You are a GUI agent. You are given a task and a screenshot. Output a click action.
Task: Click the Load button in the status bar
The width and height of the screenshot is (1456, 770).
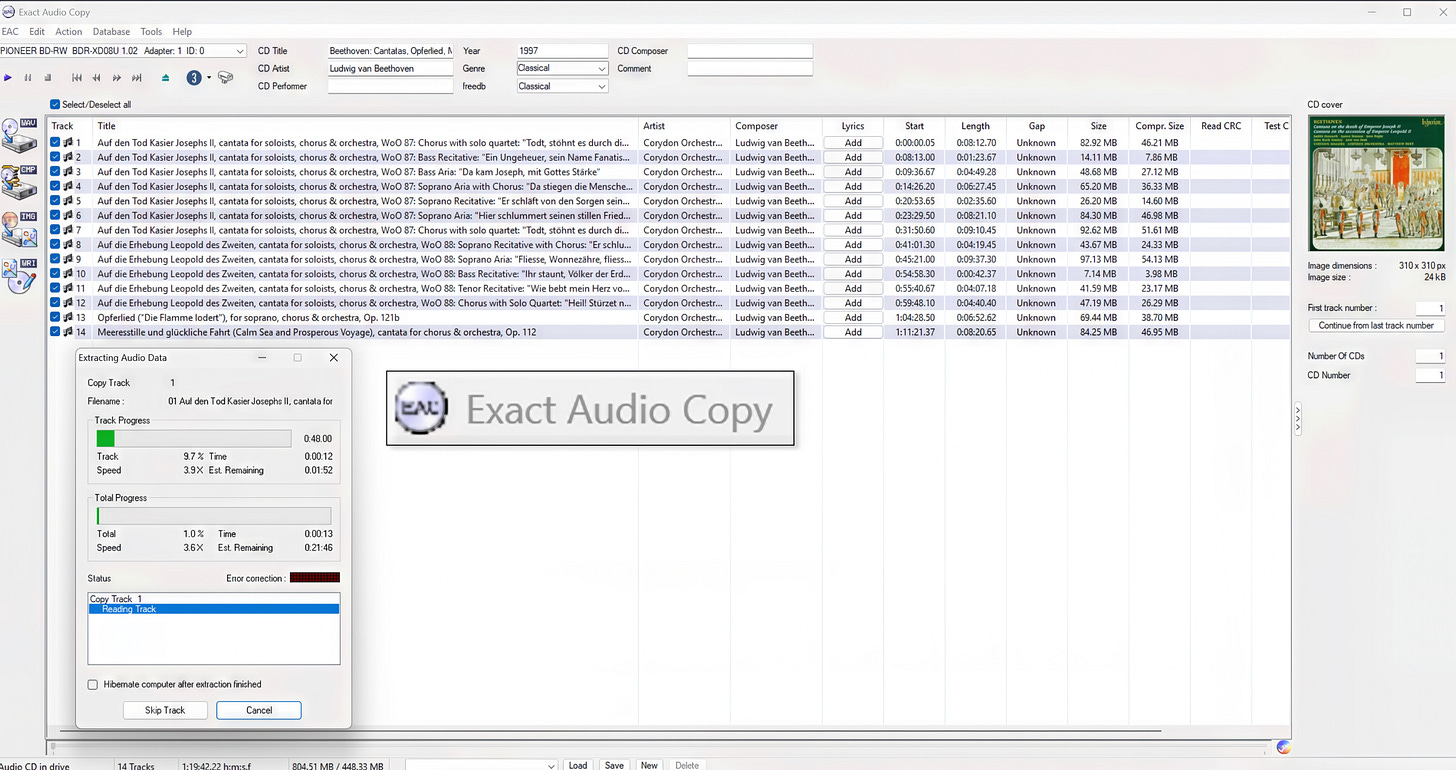(578, 765)
